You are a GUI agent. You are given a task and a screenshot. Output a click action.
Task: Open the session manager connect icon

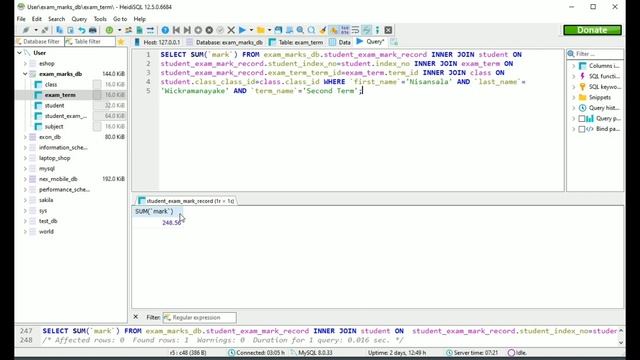pos(26,30)
